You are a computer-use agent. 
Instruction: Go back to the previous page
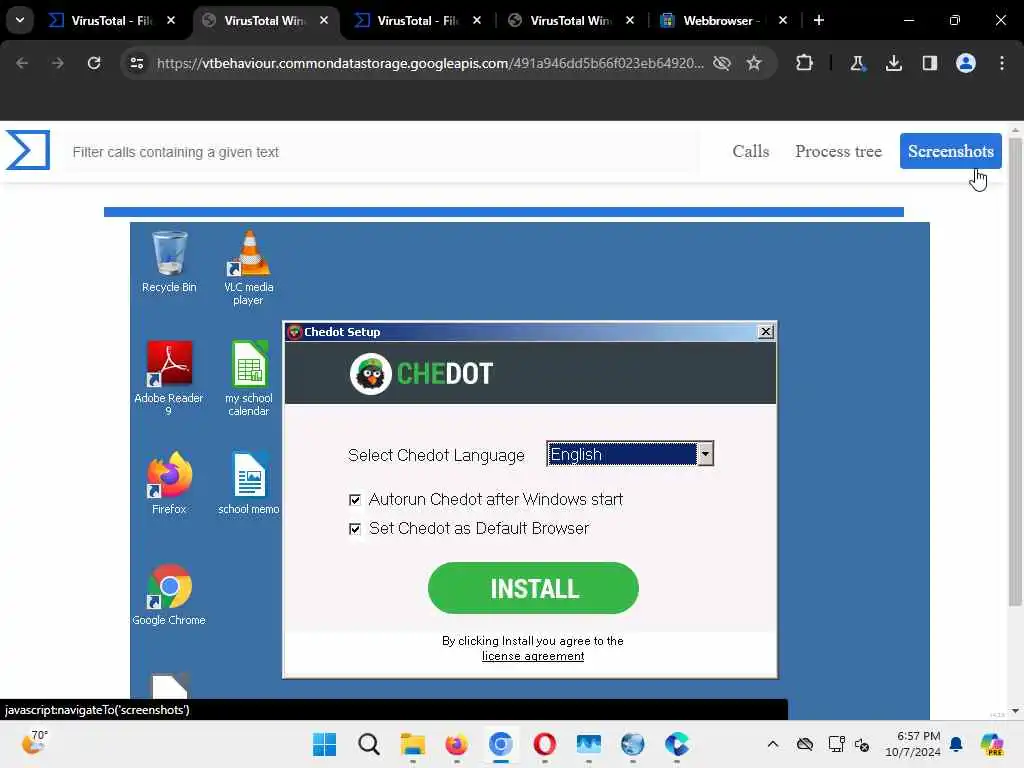22,63
